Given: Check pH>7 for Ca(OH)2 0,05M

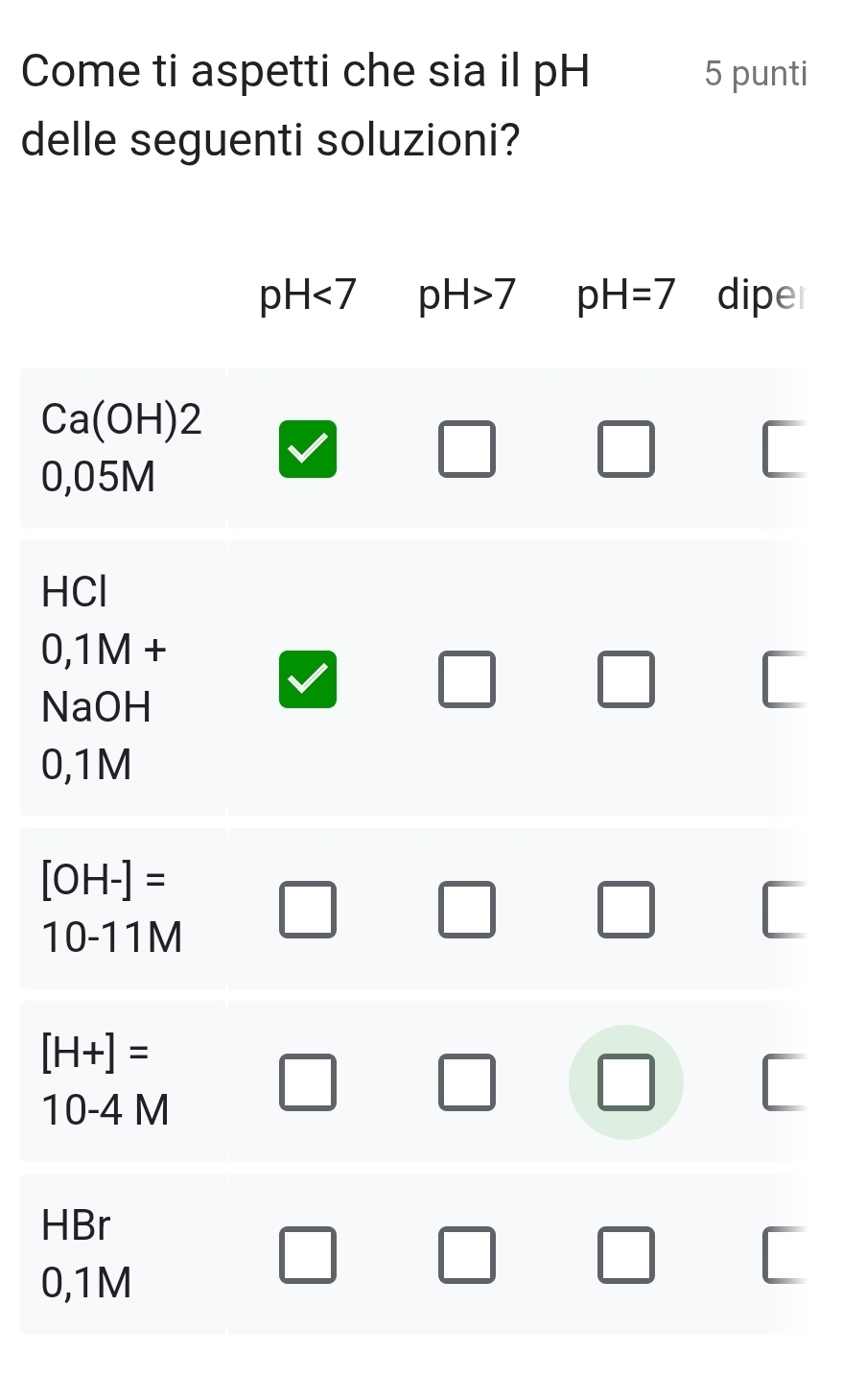Looking at the screenshot, I should (x=467, y=449).
